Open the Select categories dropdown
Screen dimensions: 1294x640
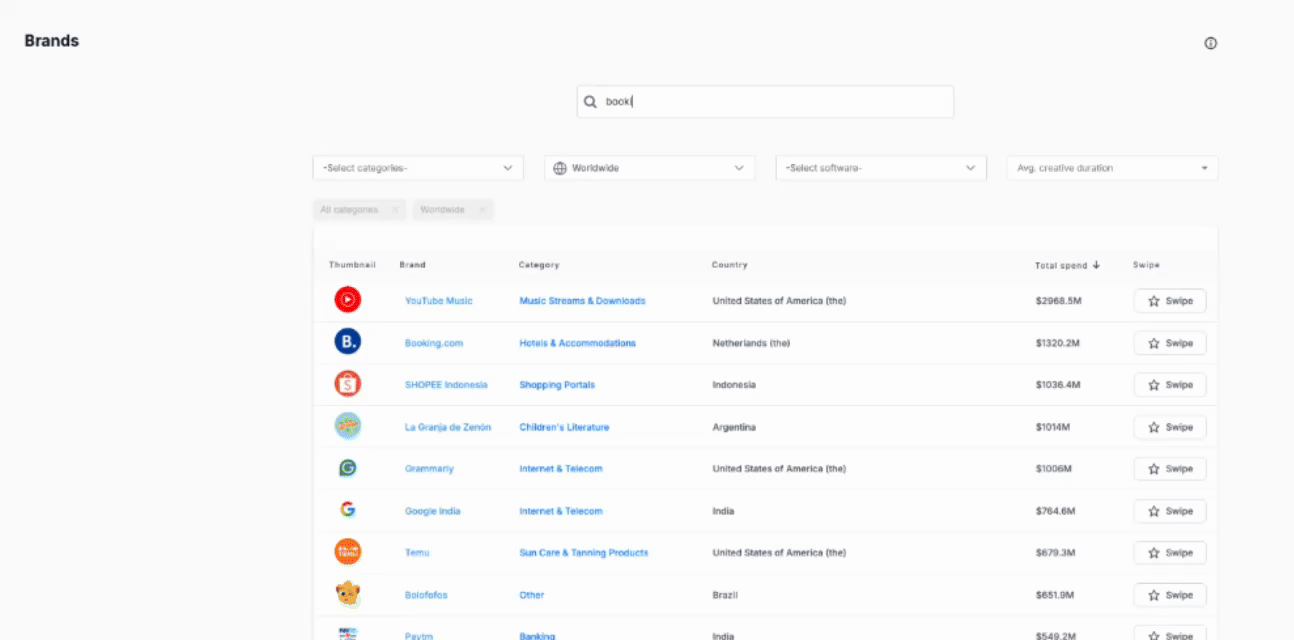click(x=417, y=168)
